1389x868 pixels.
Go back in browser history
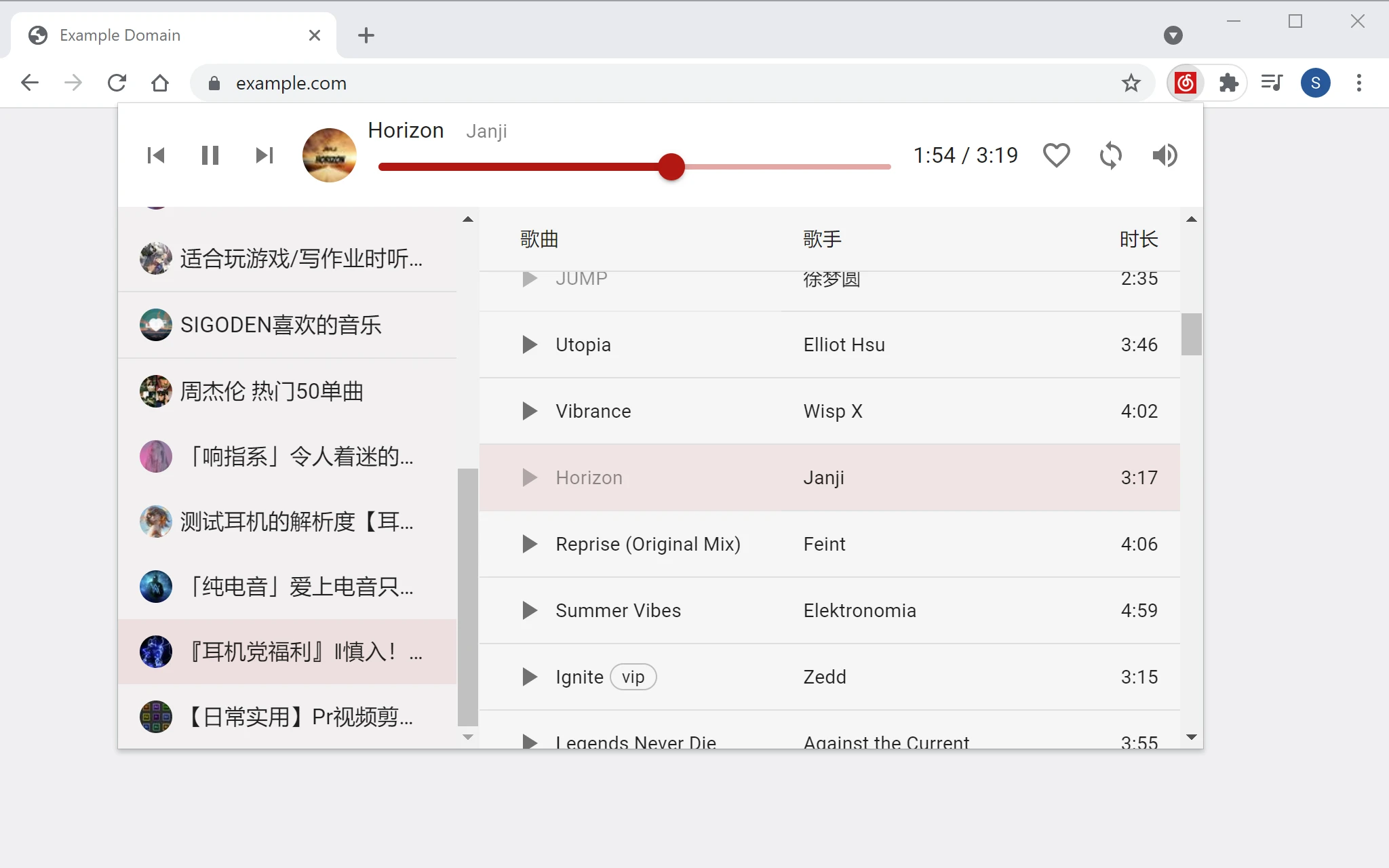point(30,83)
